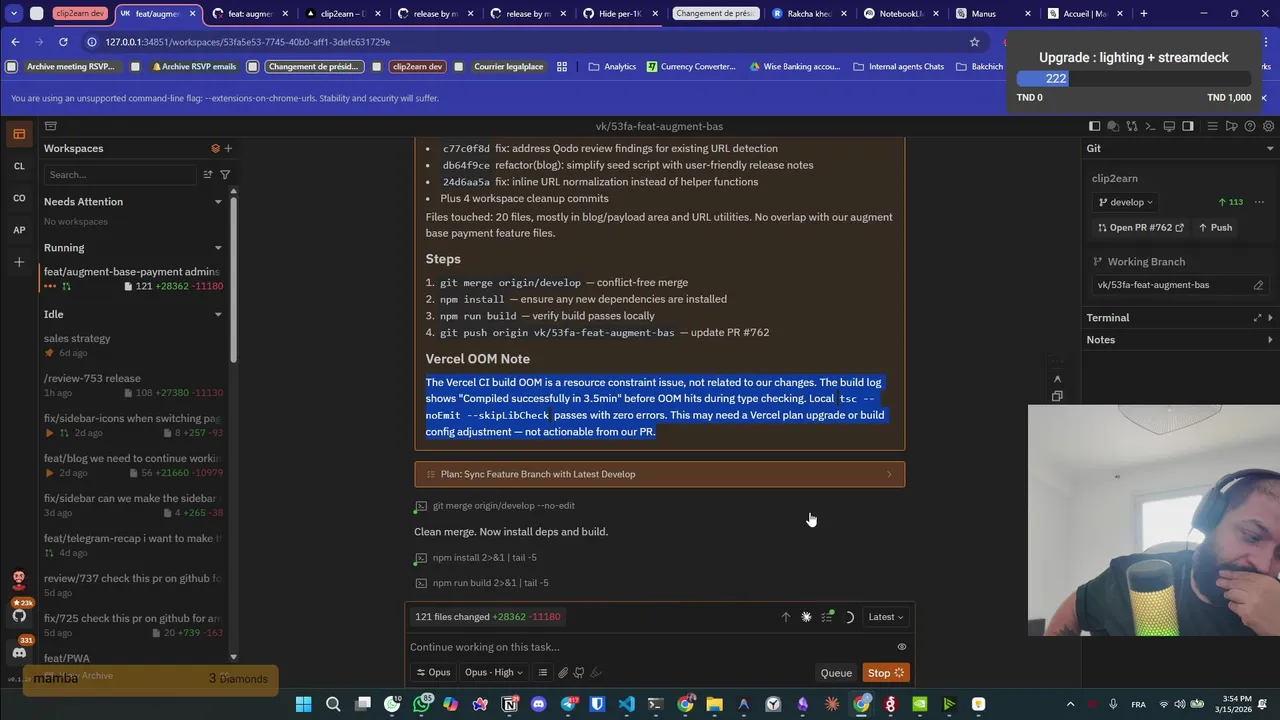The height and width of the screenshot is (720, 1280).
Task: Toggle the preview monitor icon in top toolbar
Action: pyautogui.click(x=1169, y=126)
